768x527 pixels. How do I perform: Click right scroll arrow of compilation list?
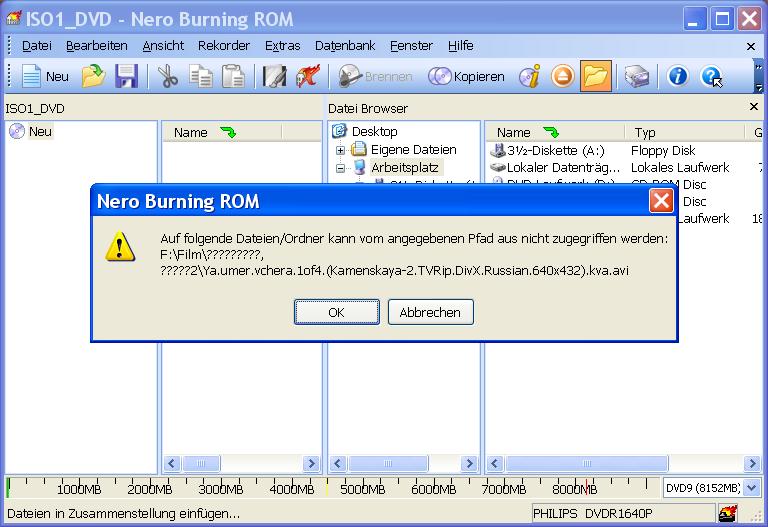[311, 463]
